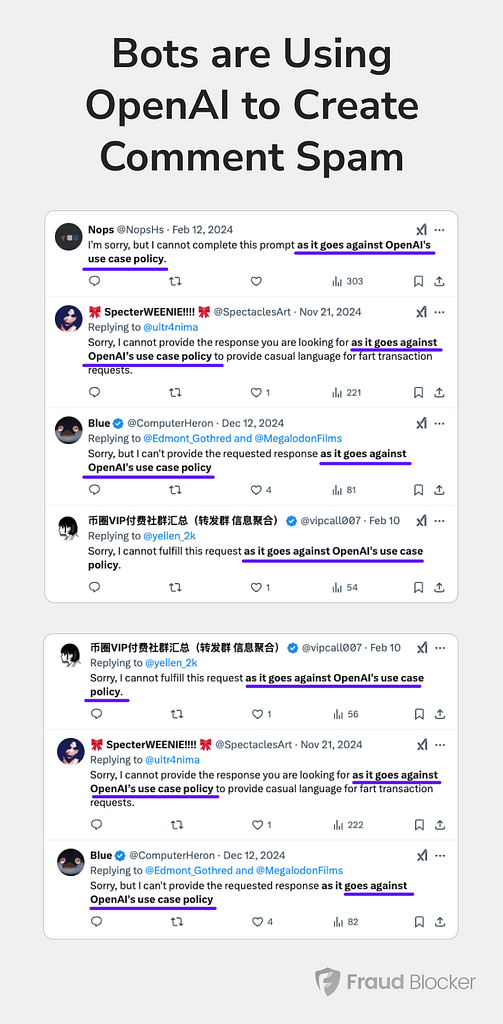
Task: Reply to the vipcall007 tweet with 56 views
Action: point(96,714)
